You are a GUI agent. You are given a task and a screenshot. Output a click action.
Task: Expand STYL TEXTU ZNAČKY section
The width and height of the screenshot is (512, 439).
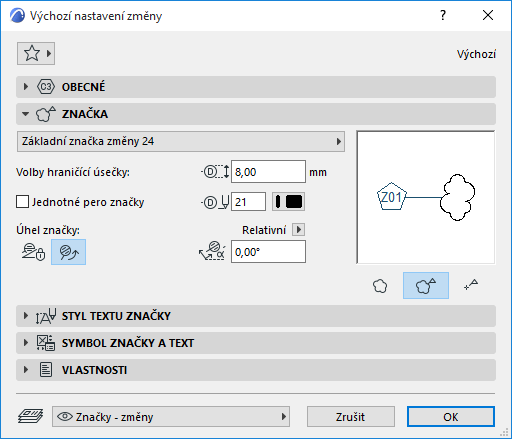[x=256, y=316]
